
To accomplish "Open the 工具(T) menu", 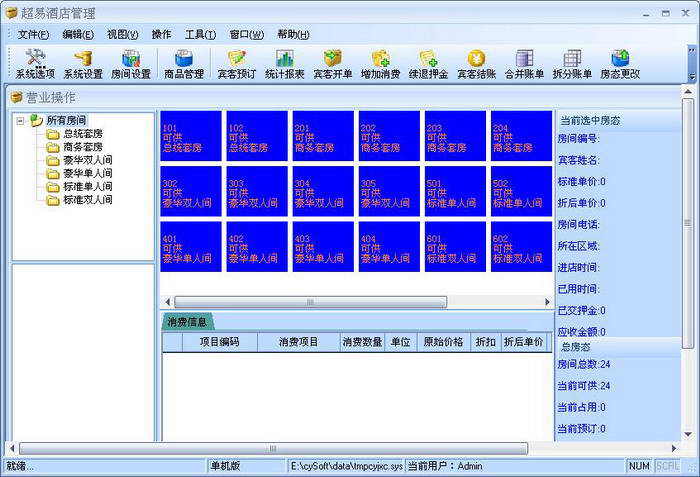I will [x=200, y=34].
